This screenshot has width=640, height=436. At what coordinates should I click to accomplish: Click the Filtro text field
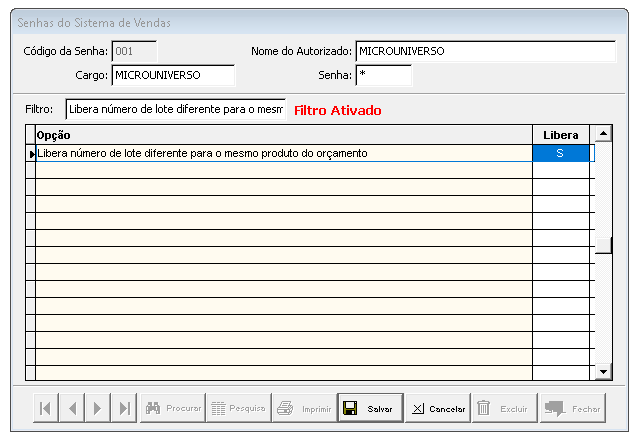click(175, 108)
